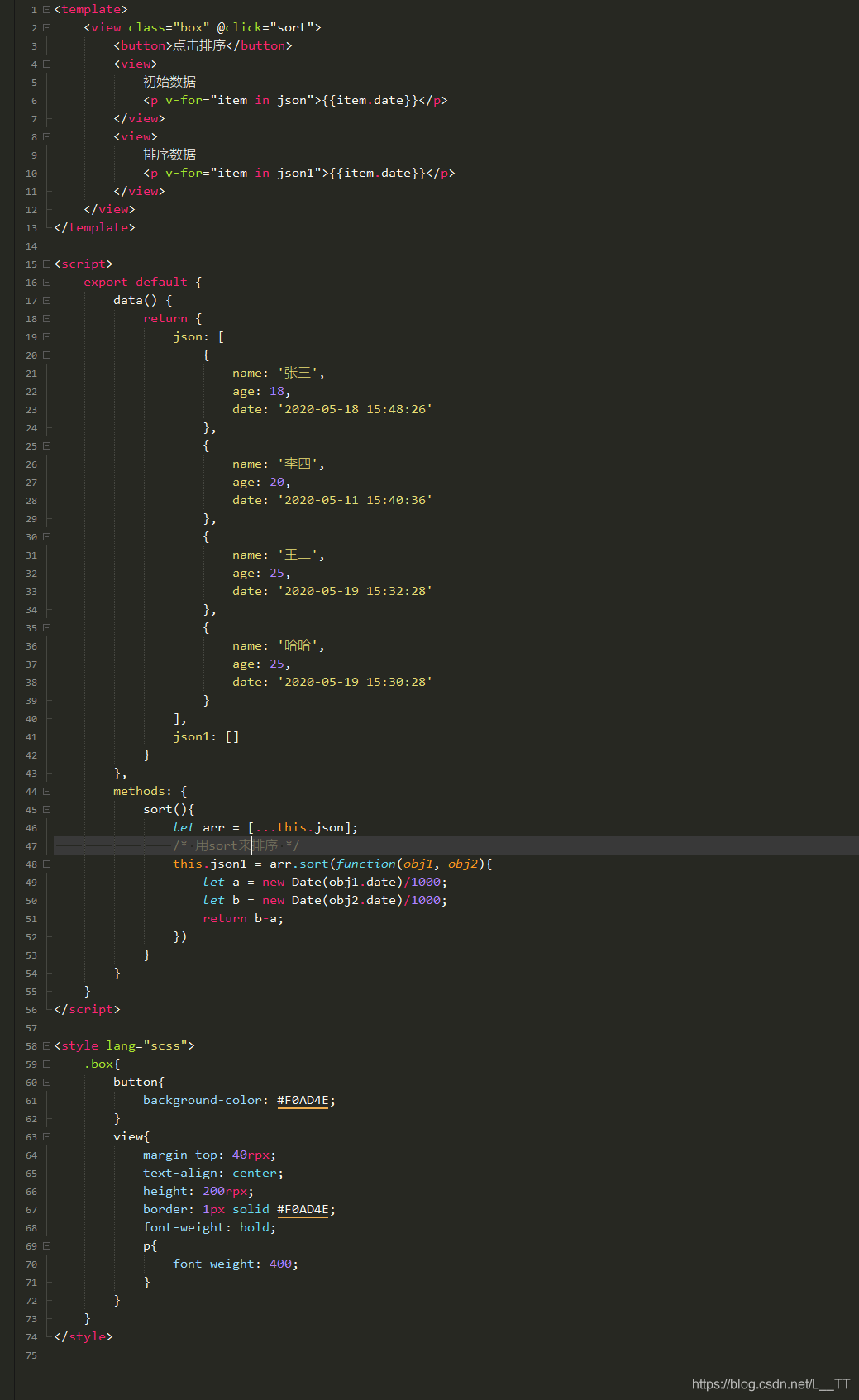Click lang="scss" attribute in style tag
Viewport: 859px width, 1400px height.
[x=146, y=1045]
